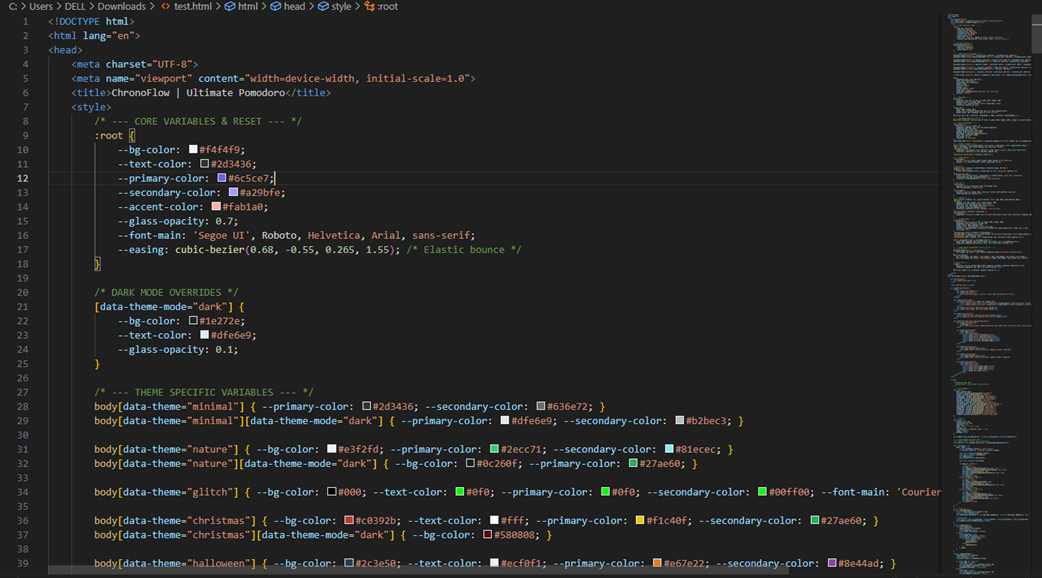Click the #a29bfe secondary color swatch
The height and width of the screenshot is (578, 1042).
pyautogui.click(x=233, y=193)
